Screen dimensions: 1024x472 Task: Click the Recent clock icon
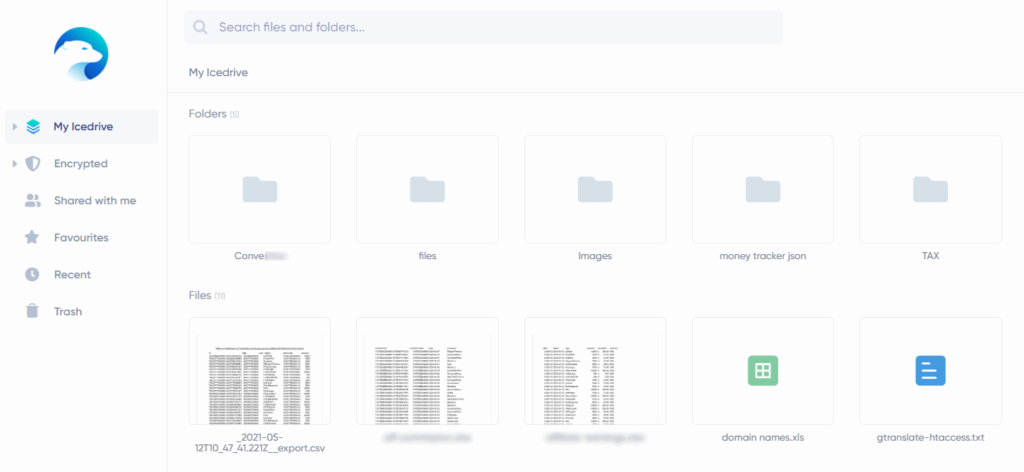(x=33, y=275)
